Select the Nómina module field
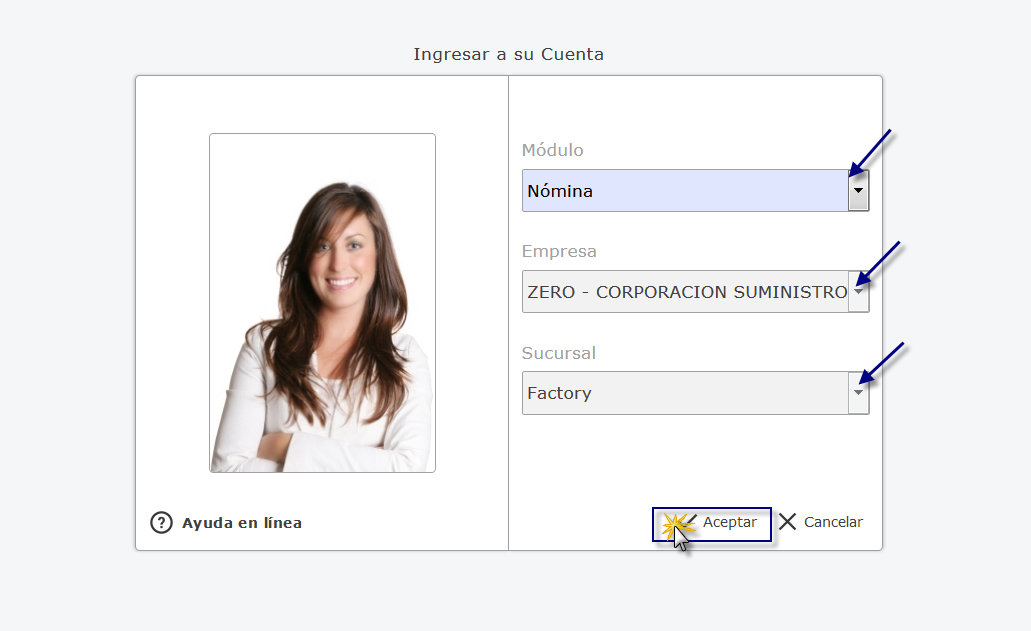This screenshot has width=1031, height=631. coord(685,191)
